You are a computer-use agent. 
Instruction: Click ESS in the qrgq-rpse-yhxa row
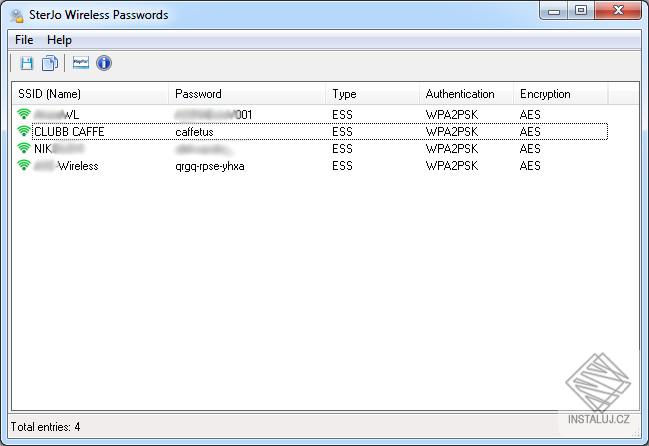point(342,166)
